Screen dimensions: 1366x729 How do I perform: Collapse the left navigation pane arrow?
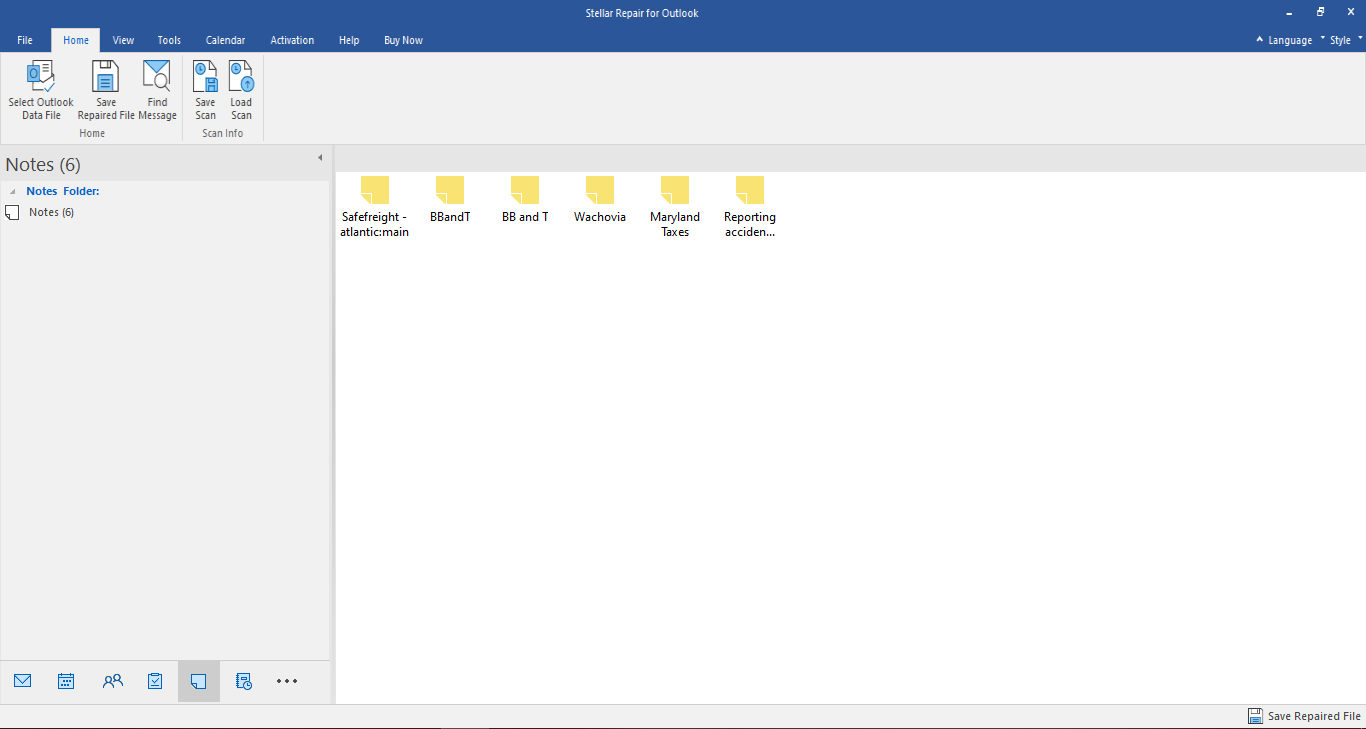coord(320,158)
